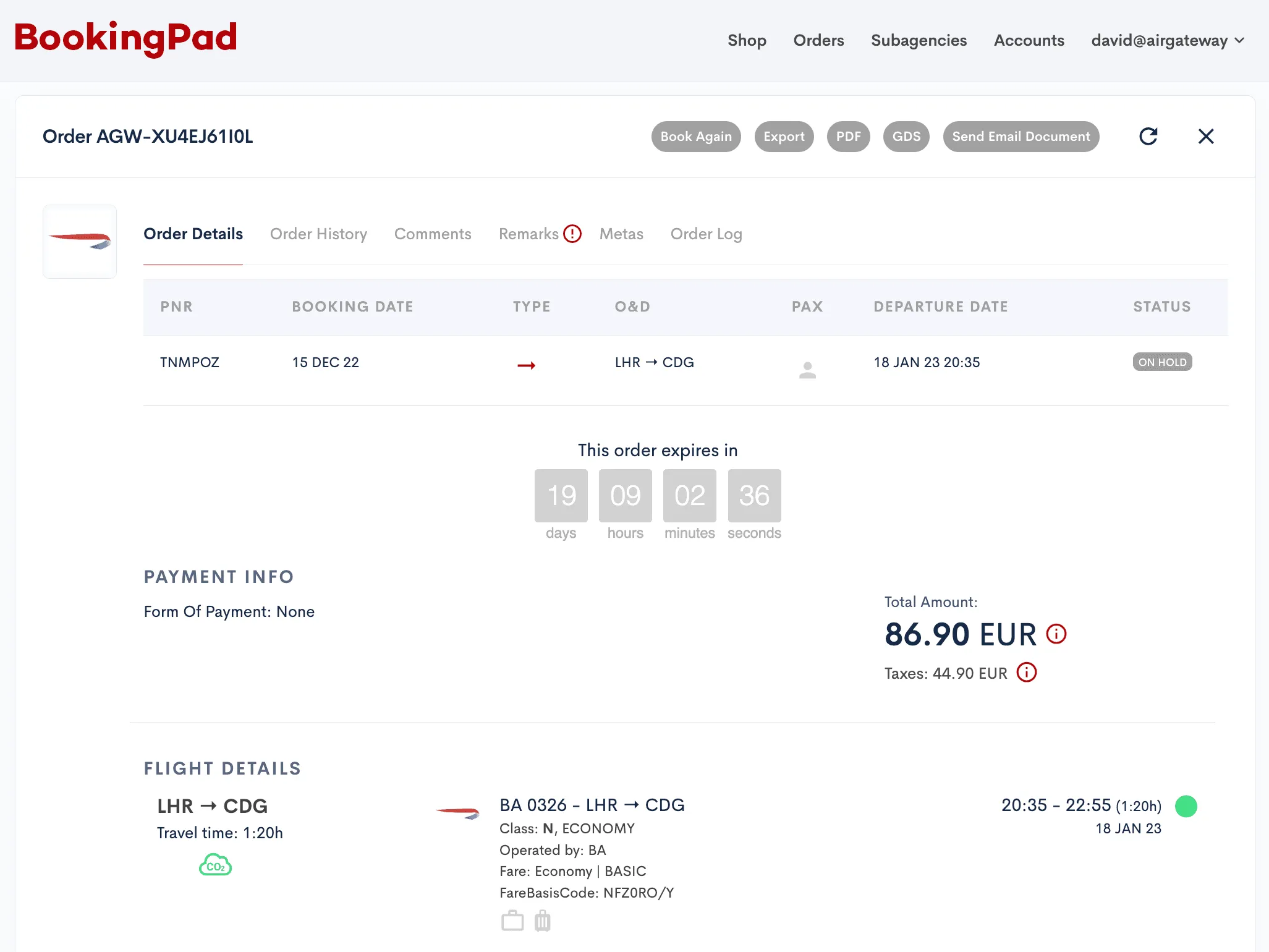1269x952 pixels.
Task: Click the passenger person icon
Action: click(807, 369)
